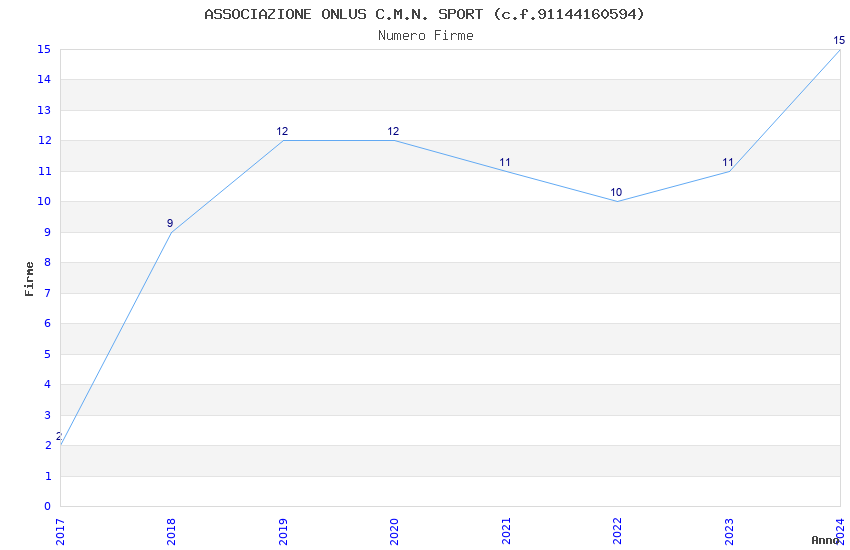Click the y-axis tick value 3
Screen dimensions: 850x550
pos(48,415)
